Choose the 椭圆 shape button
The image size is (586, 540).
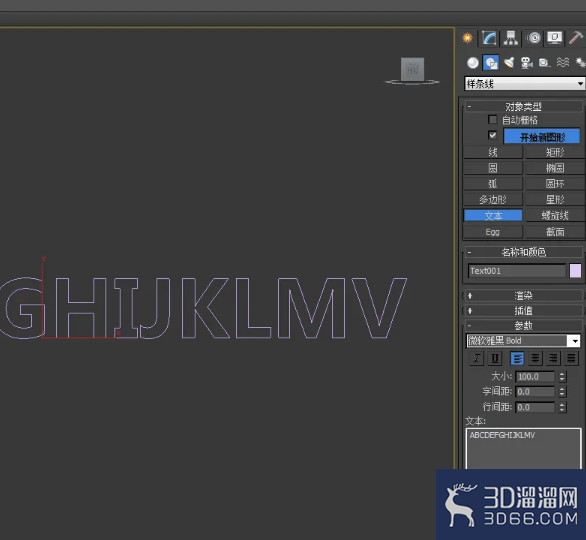point(555,168)
